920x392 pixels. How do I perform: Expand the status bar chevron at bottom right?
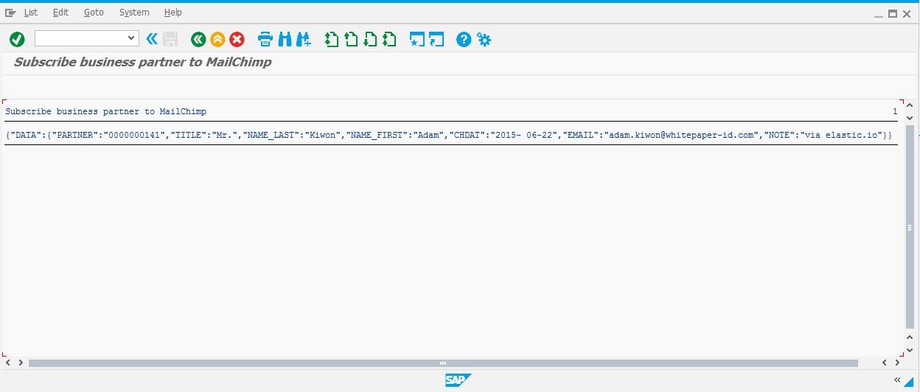coord(897,380)
